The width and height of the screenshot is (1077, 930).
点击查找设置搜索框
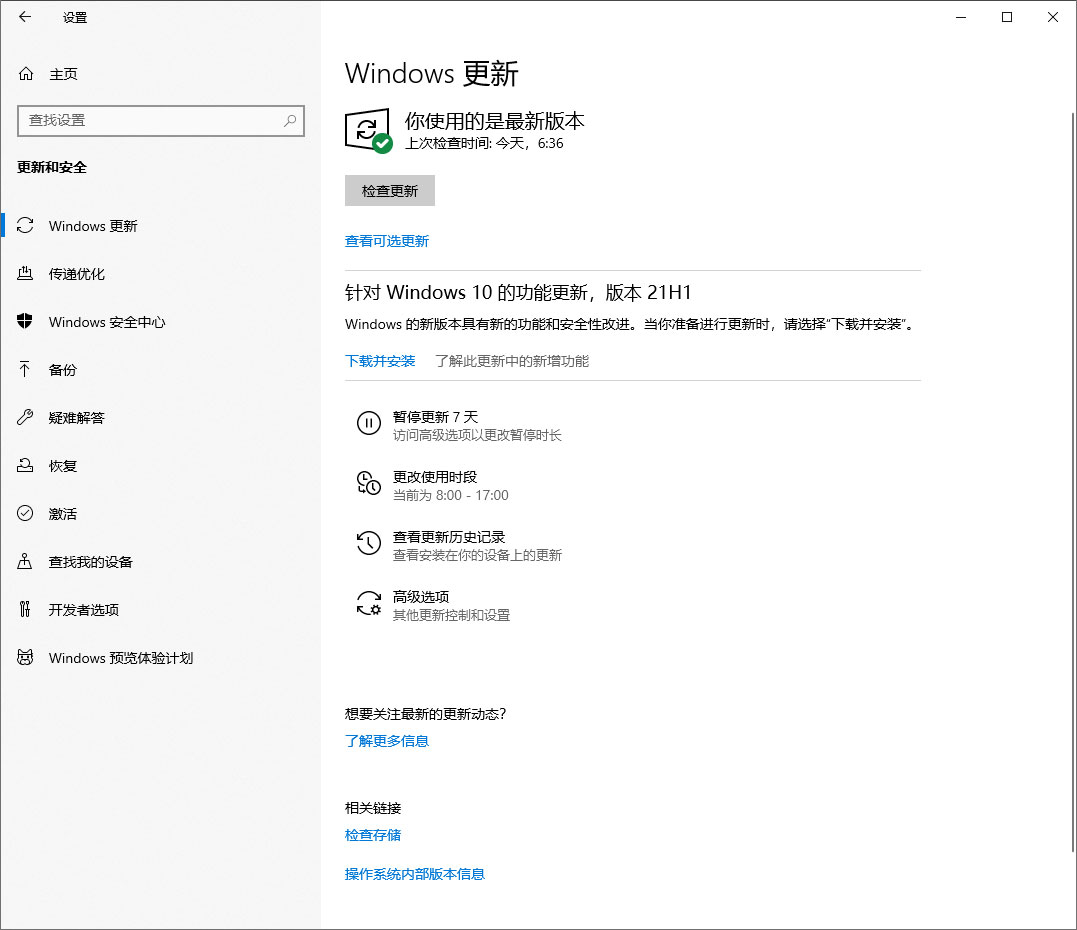[160, 120]
